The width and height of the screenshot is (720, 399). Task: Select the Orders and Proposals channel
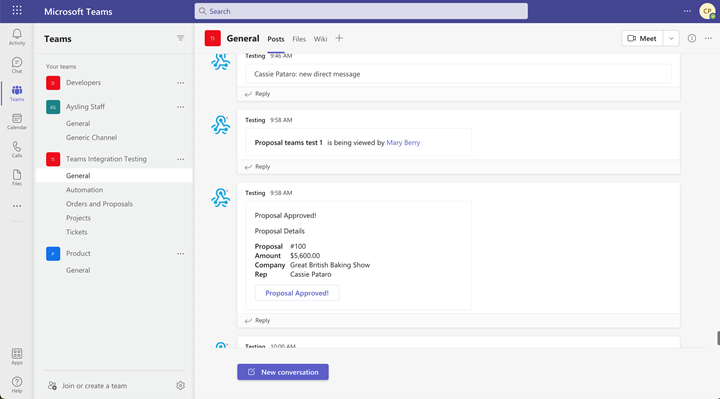99,204
